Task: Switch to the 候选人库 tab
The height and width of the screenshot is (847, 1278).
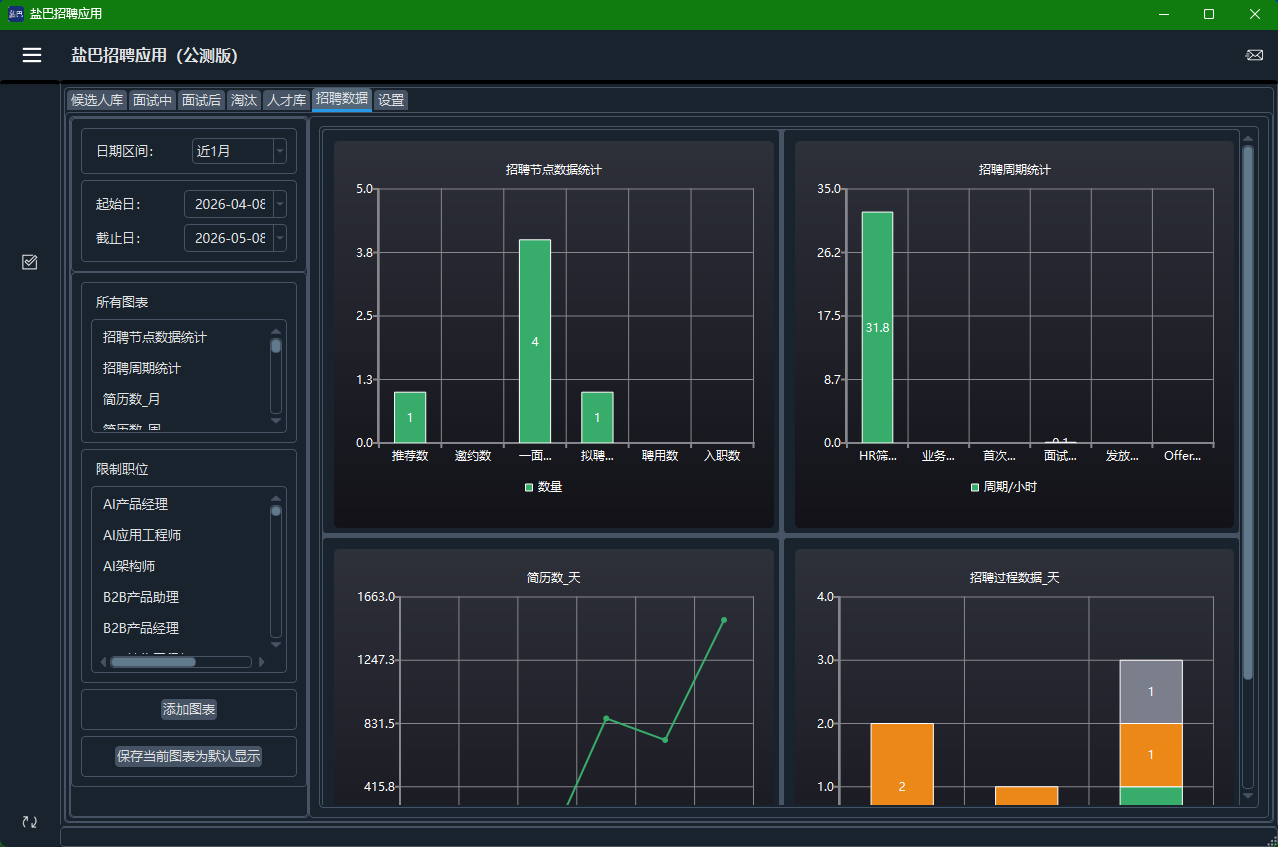Action: (97, 100)
